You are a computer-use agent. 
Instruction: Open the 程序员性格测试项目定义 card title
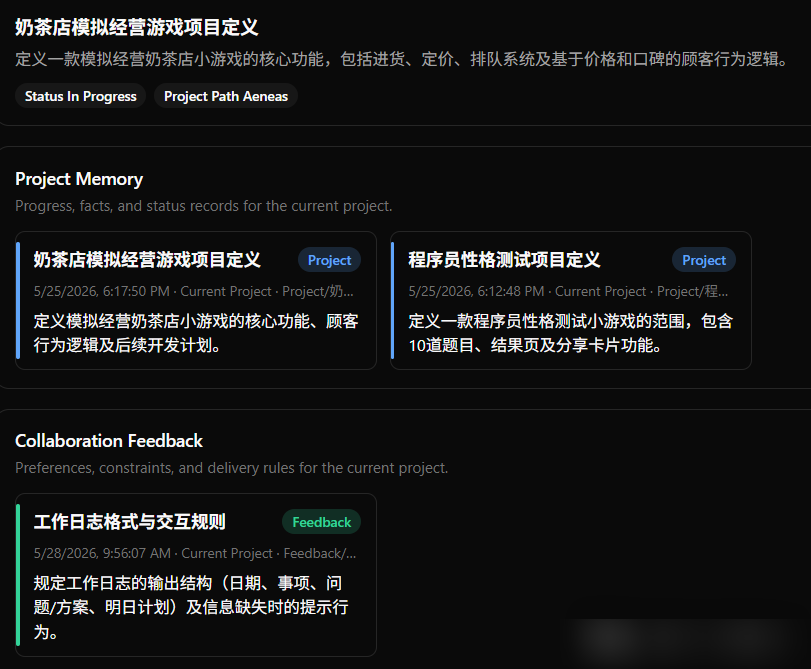(x=504, y=260)
